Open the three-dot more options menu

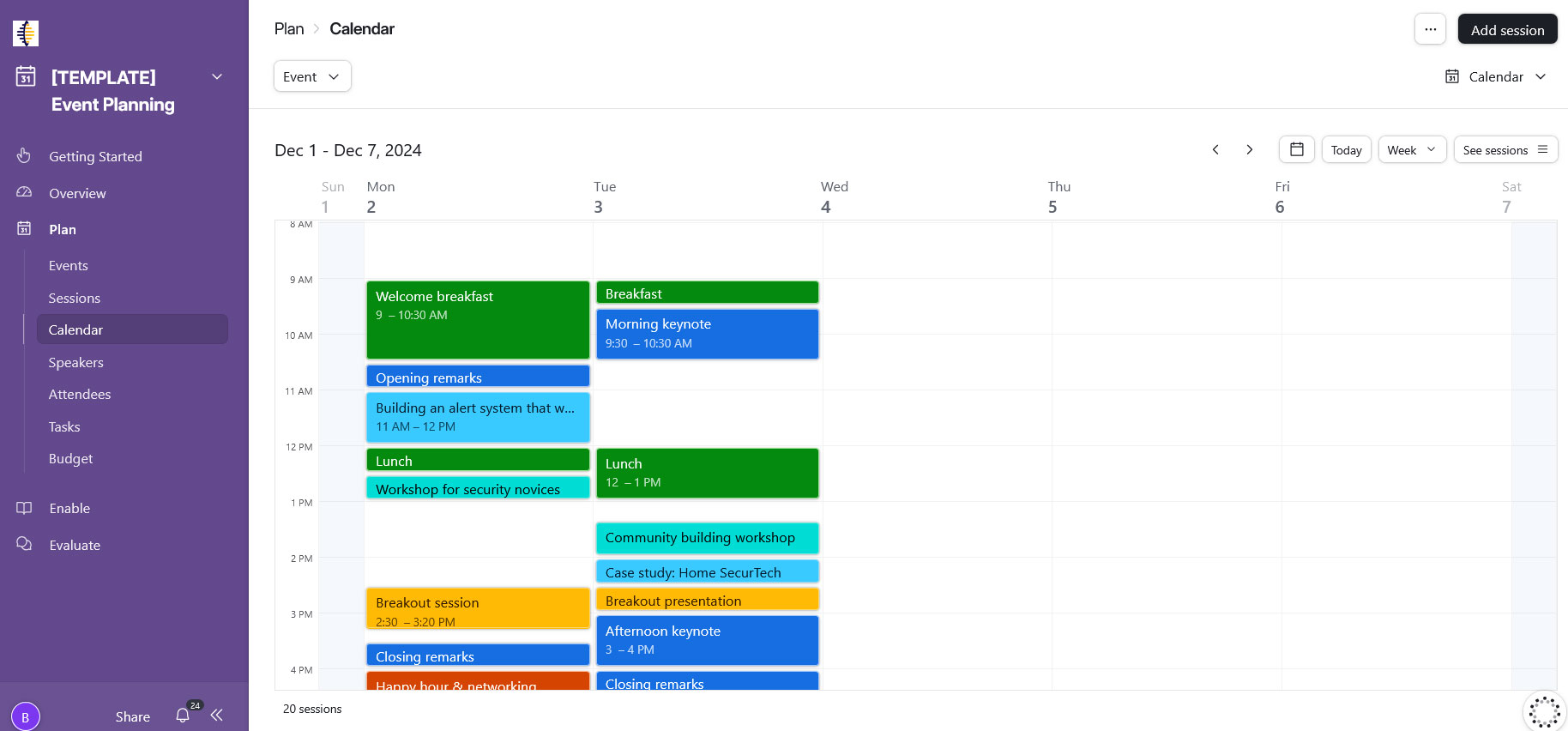tap(1430, 29)
